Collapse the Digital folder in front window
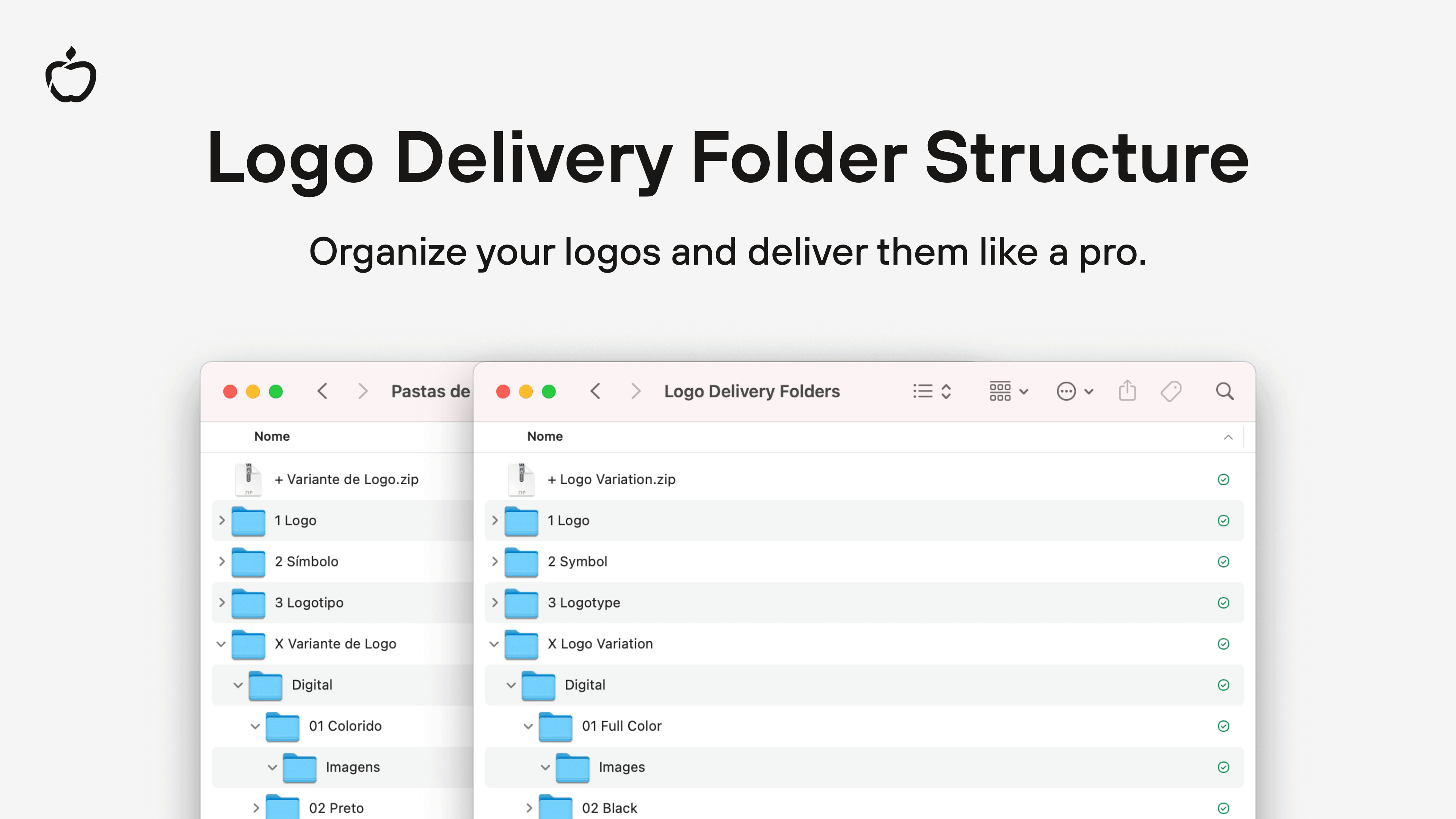 tap(511, 685)
